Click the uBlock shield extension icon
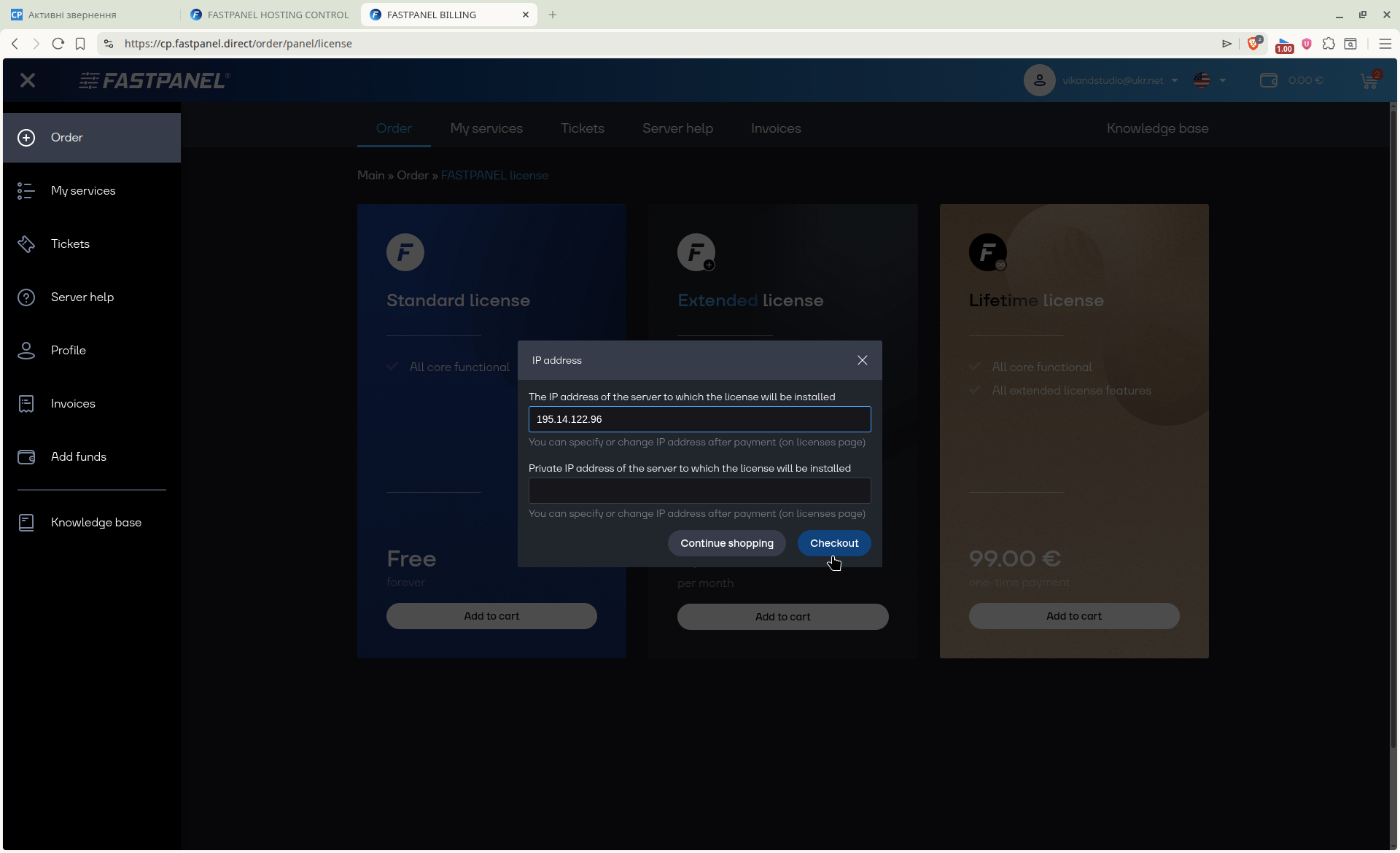The height and width of the screenshot is (853, 1400). (1307, 44)
